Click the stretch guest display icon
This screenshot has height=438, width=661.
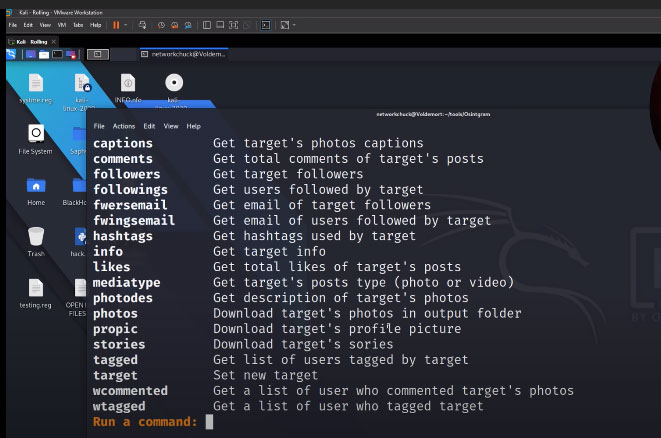pos(285,25)
